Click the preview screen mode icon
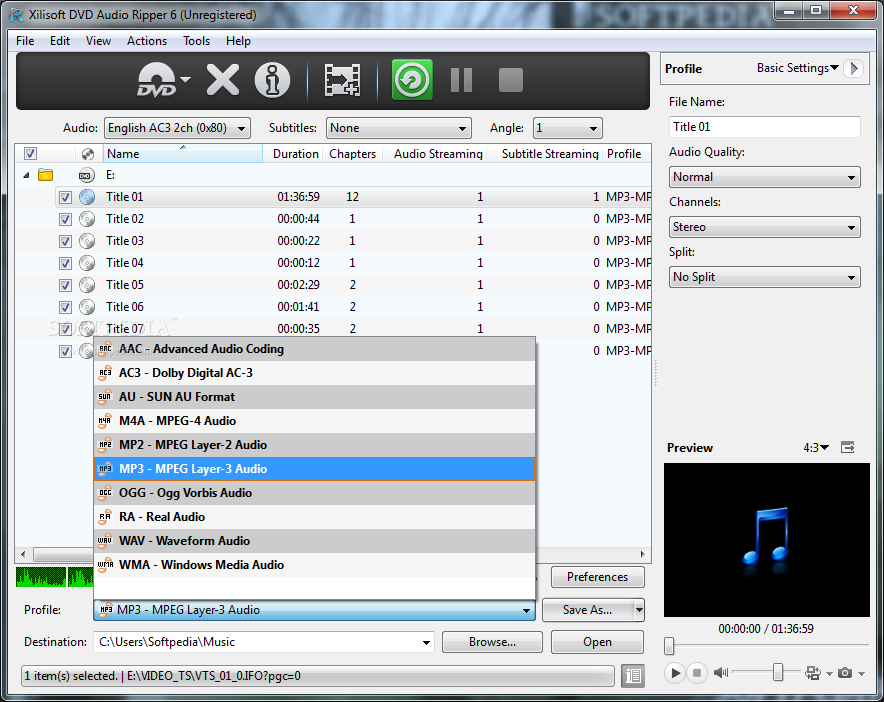 812,673
